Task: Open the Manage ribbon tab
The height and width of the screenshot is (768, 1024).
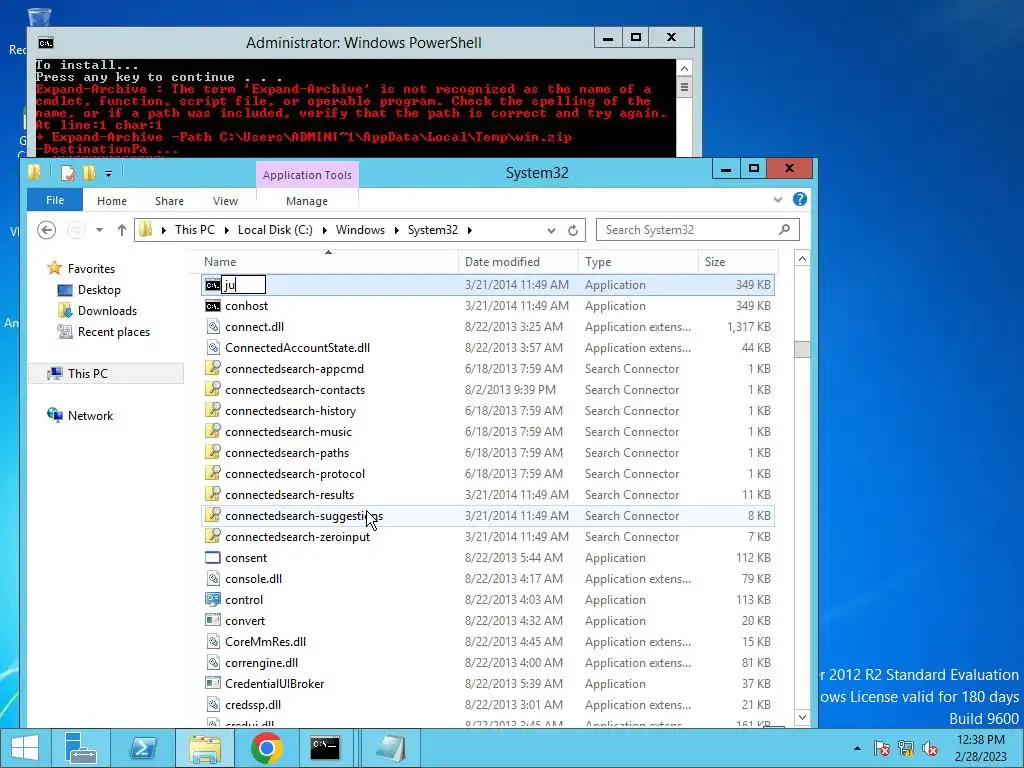Action: 306,201
